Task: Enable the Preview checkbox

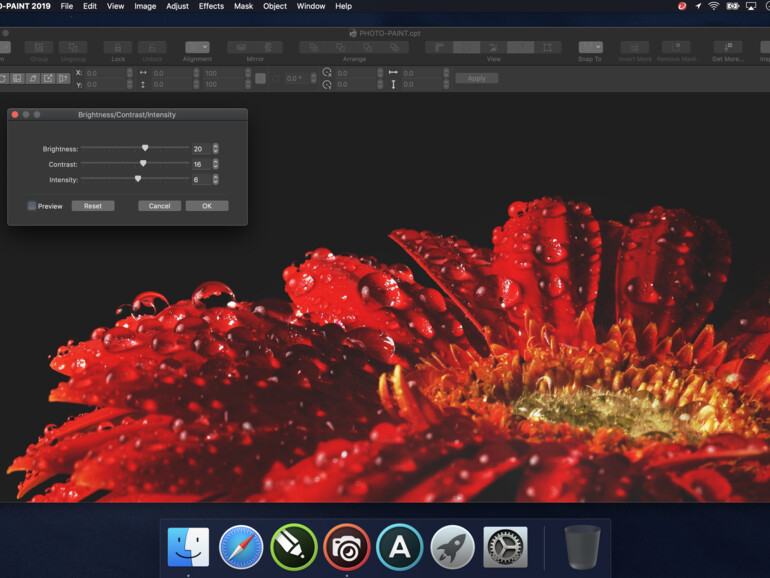Action: pyautogui.click(x=32, y=206)
